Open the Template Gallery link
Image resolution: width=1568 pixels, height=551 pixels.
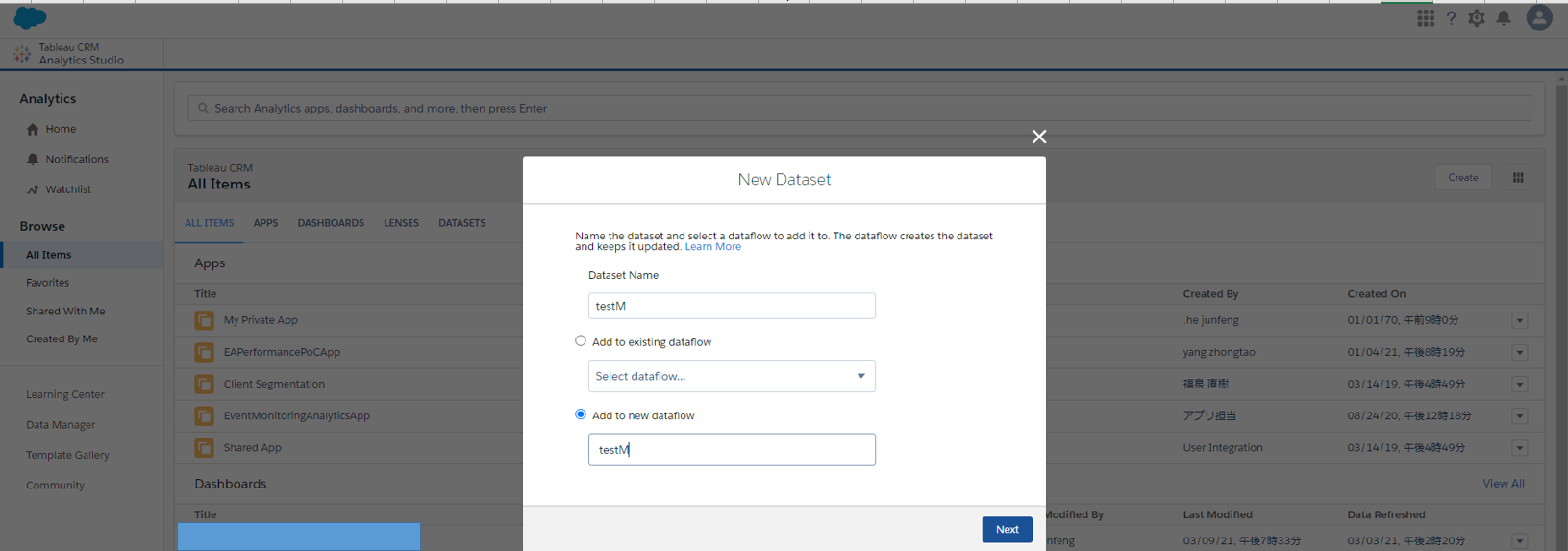click(x=67, y=455)
